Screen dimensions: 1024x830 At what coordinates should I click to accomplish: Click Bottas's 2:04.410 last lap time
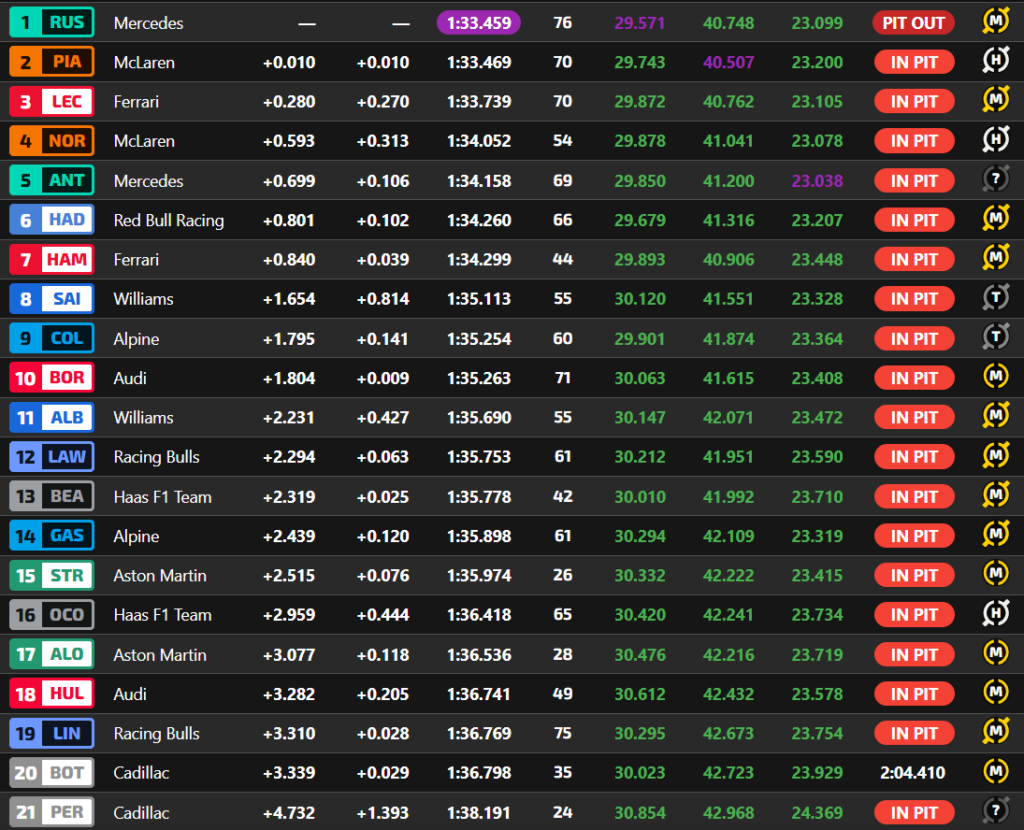pos(913,773)
